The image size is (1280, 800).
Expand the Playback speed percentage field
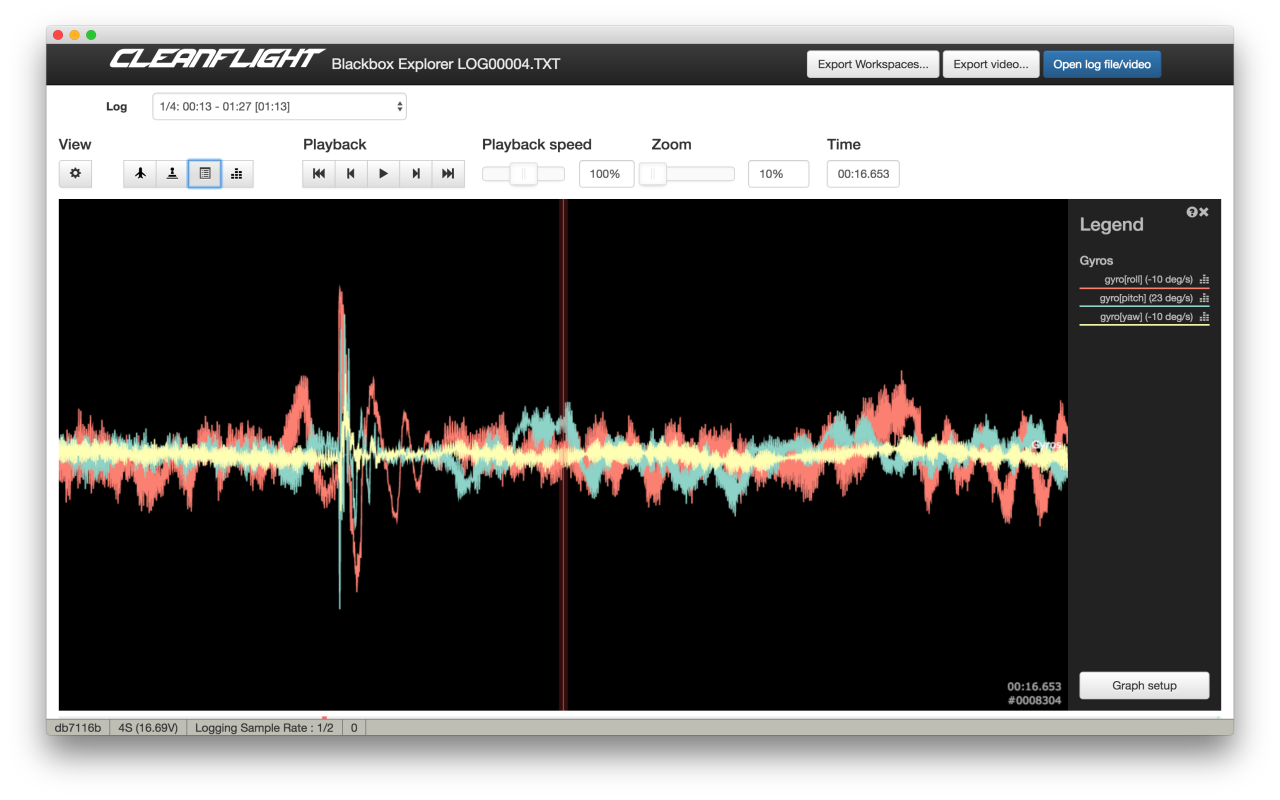[x=606, y=173]
